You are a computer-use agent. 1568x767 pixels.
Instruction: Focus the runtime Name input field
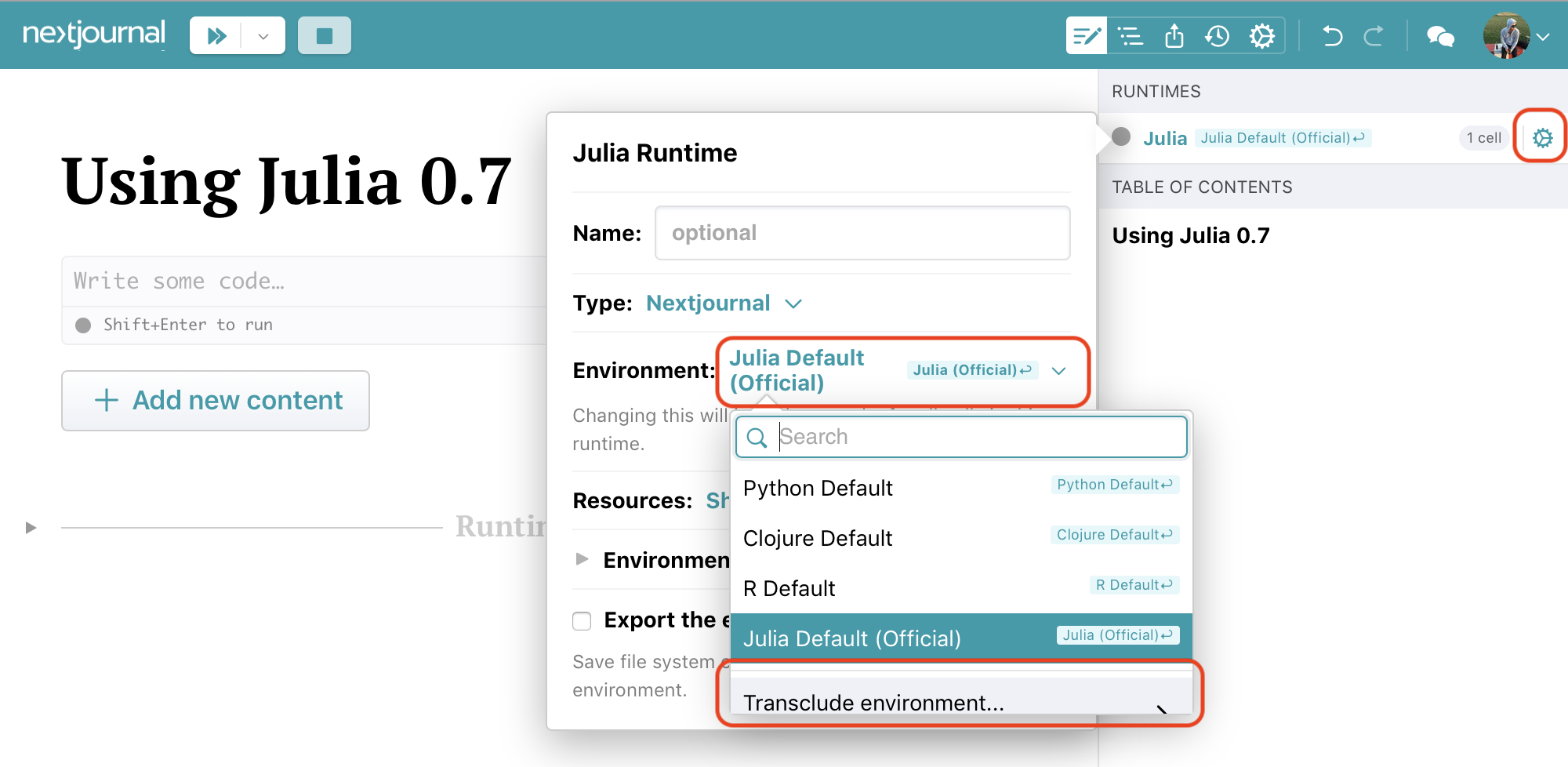(862, 233)
